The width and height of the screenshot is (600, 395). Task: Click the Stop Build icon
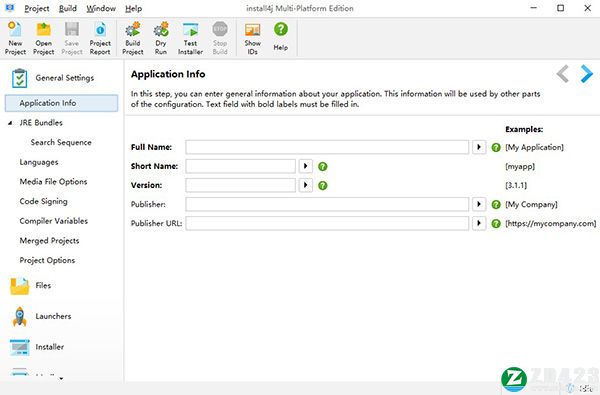coord(220,38)
